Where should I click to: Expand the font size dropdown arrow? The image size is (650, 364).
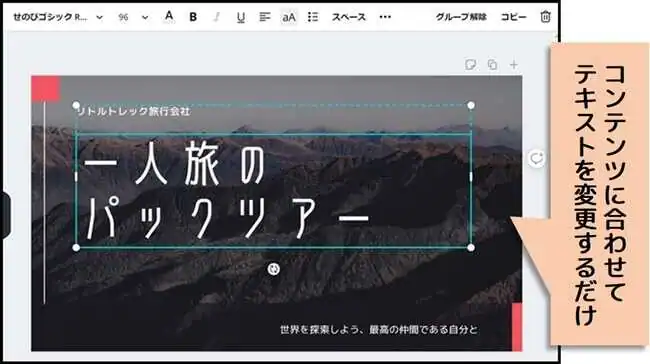point(145,17)
